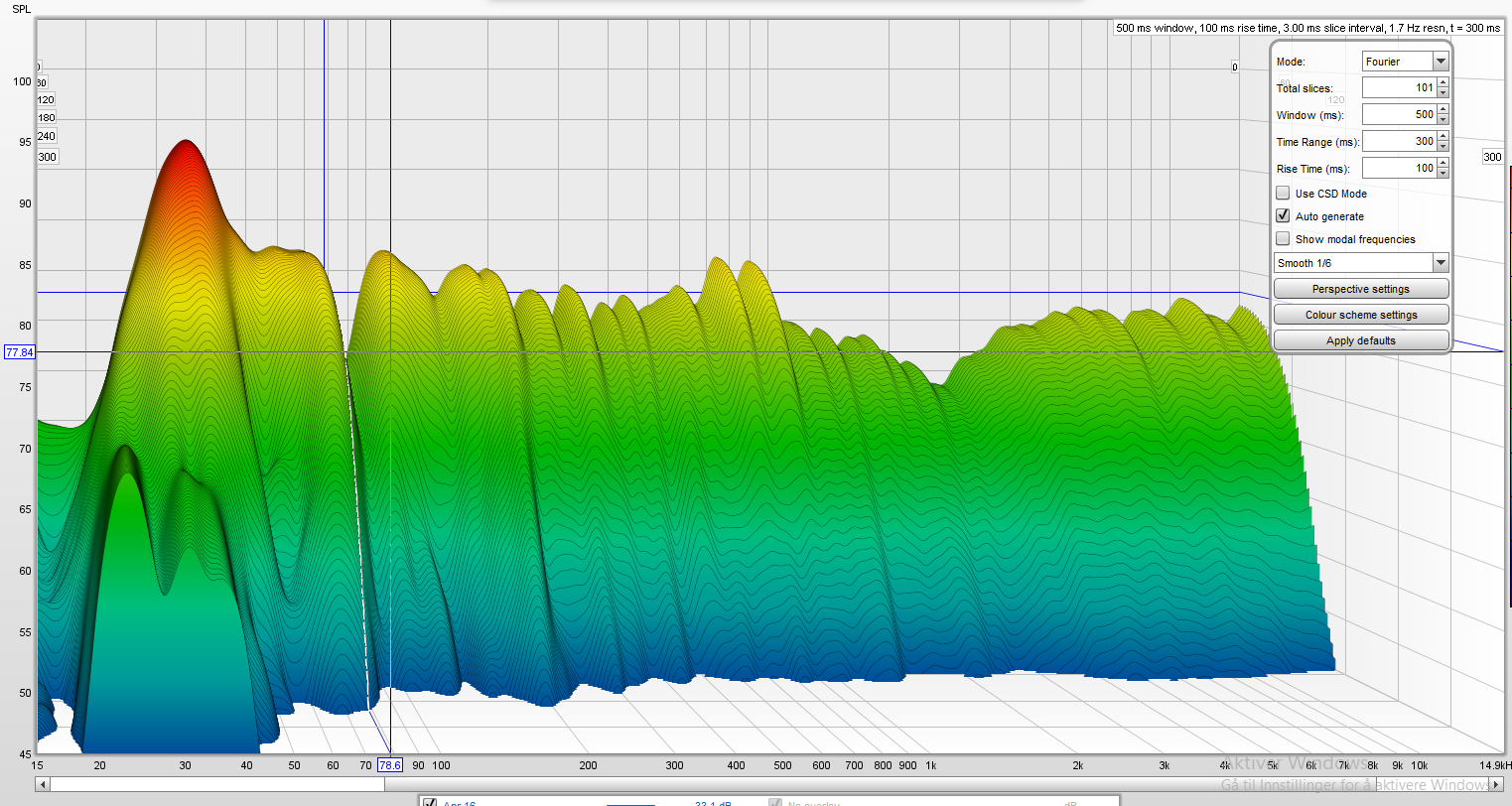This screenshot has height=806, width=1512.
Task: Click the Total slices value field
Action: click(x=1399, y=87)
